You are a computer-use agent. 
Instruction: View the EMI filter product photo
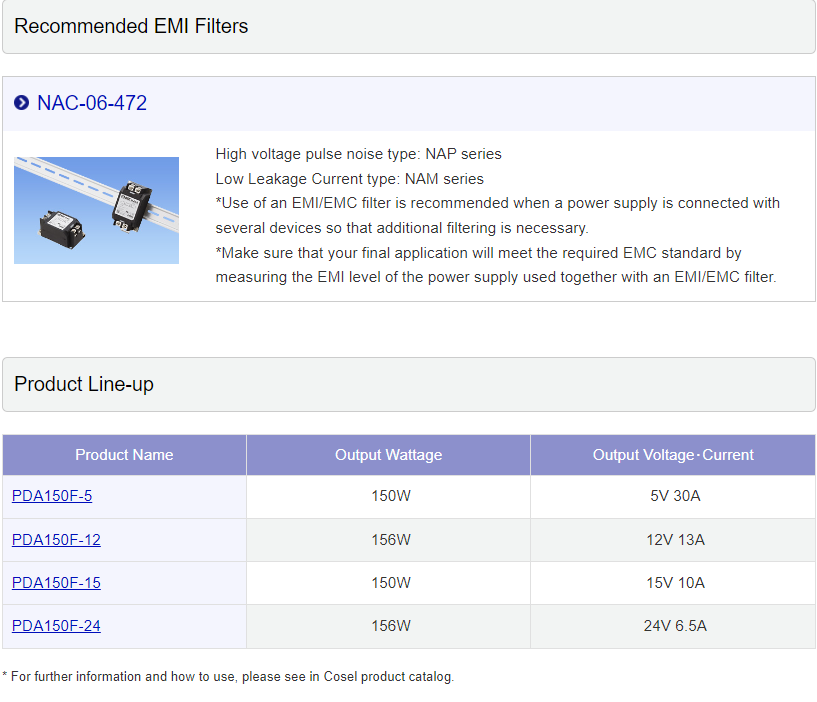pos(96,210)
